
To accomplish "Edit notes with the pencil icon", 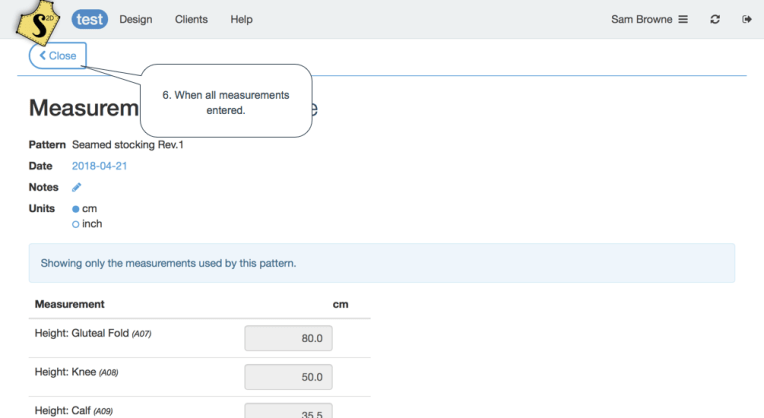I will click(77, 187).
